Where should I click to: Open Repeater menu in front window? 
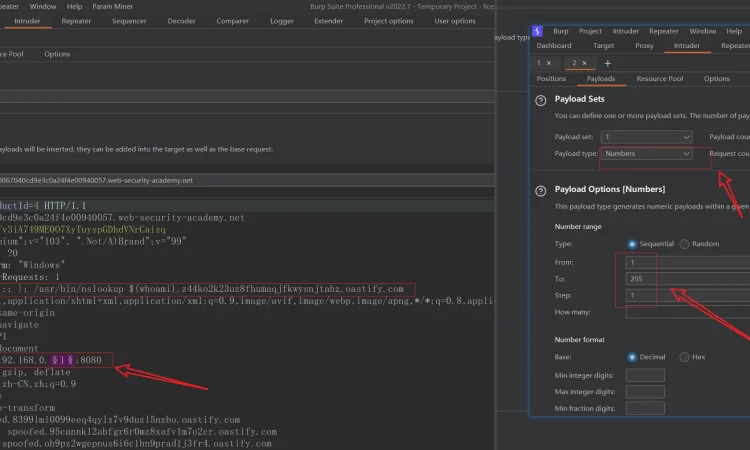pos(663,31)
